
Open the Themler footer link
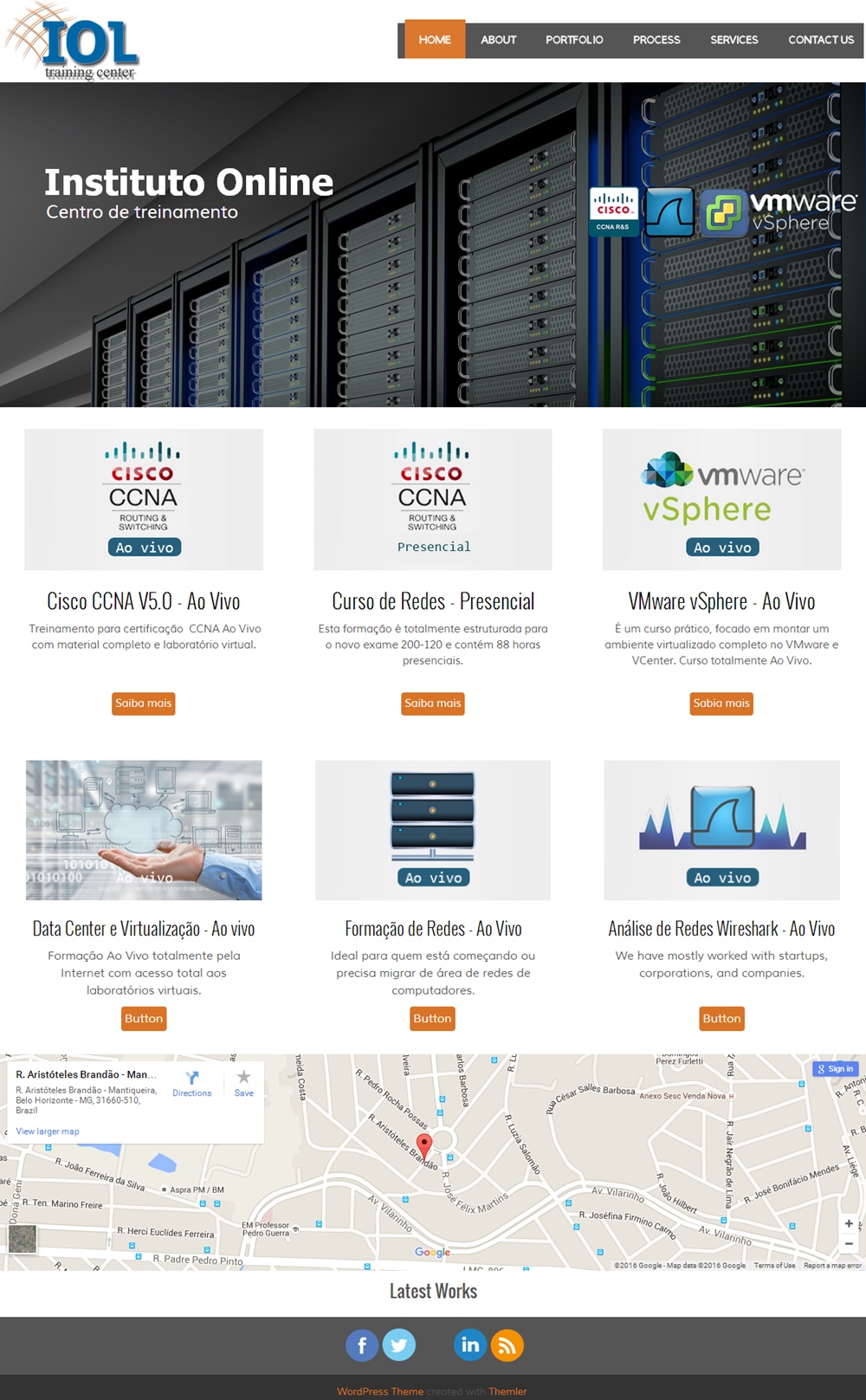point(507,1391)
